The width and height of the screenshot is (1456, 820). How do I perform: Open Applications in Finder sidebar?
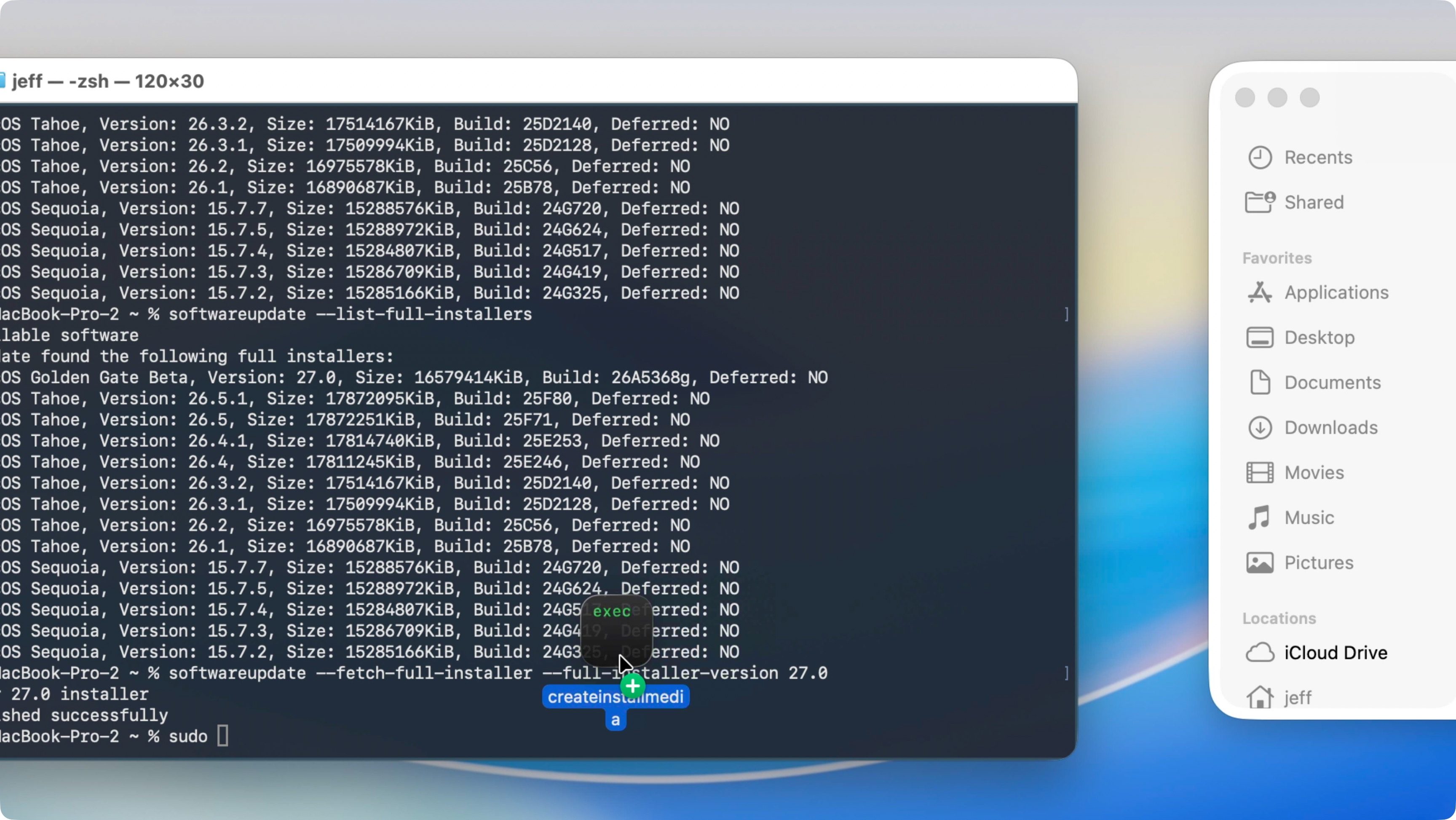1336,292
